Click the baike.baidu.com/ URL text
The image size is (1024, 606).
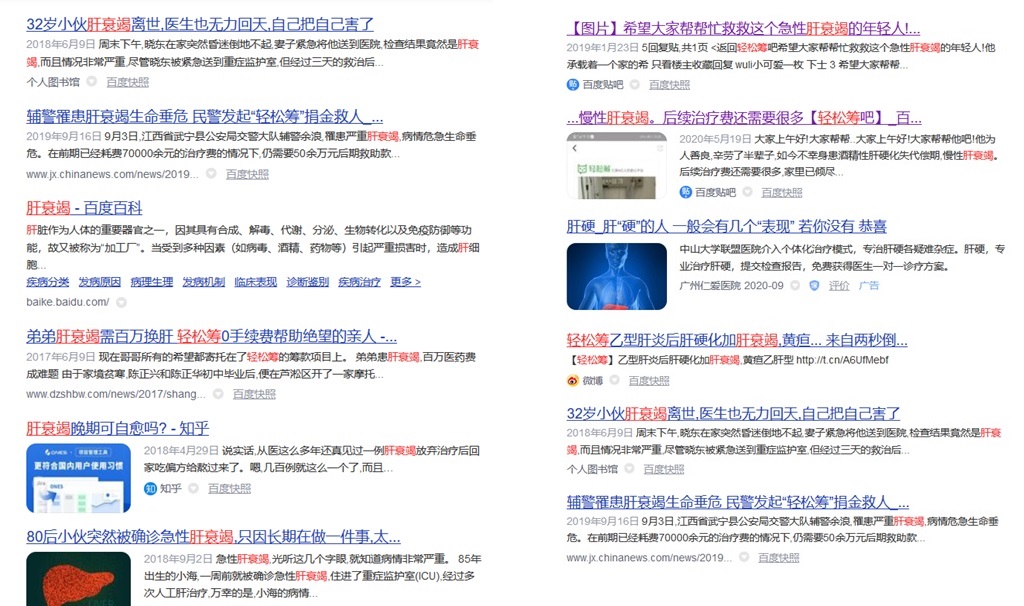pos(68,302)
